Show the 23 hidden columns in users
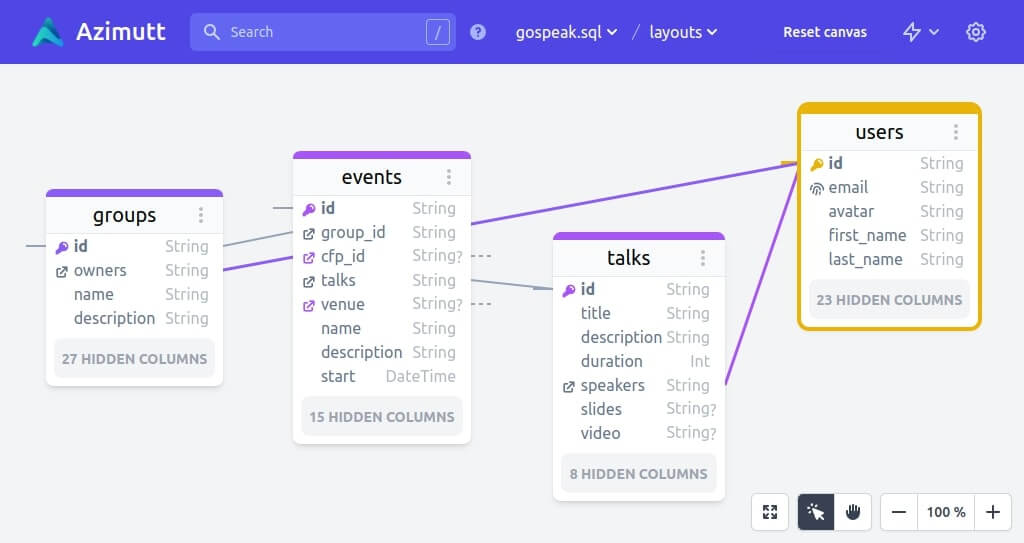 pos(889,300)
